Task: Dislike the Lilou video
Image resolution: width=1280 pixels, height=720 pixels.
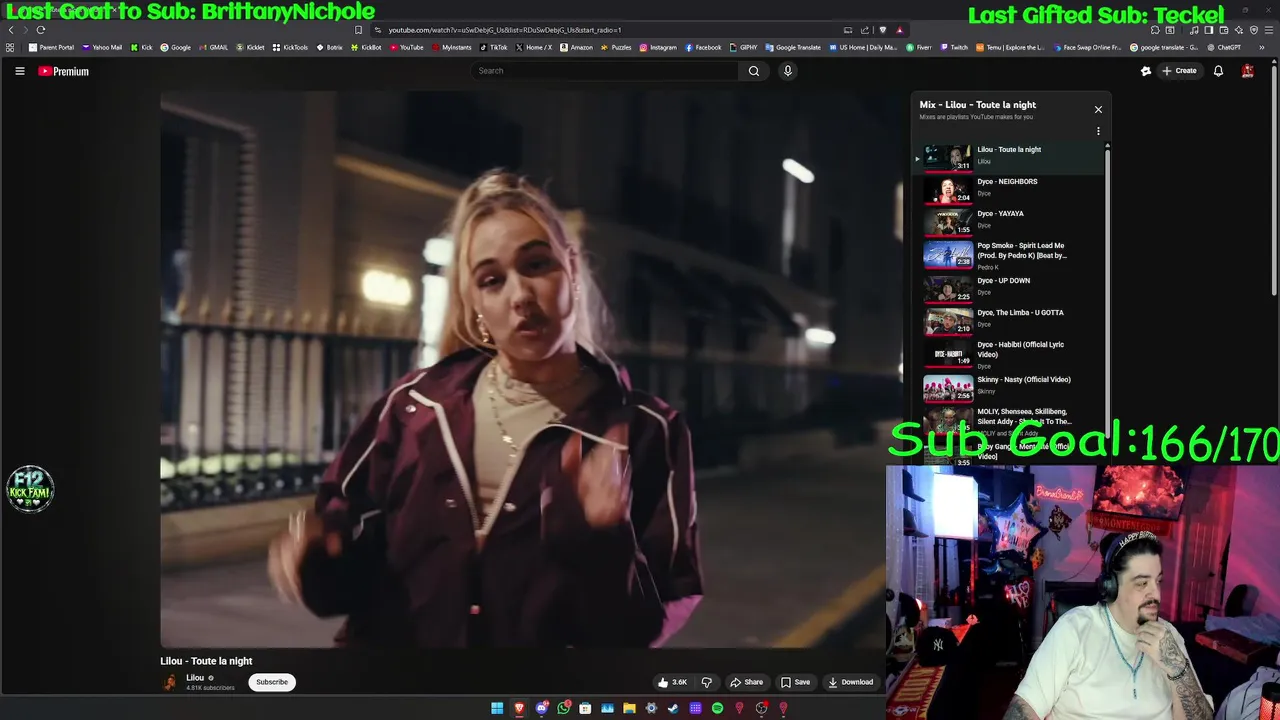Action: 706,682
